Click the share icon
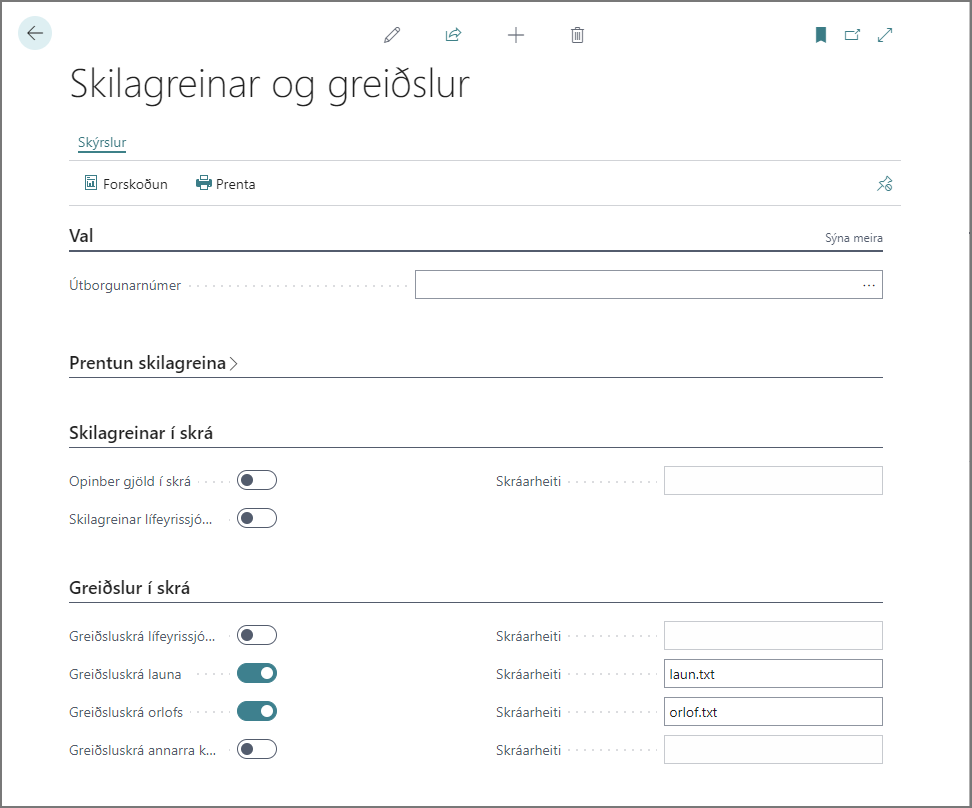The width and height of the screenshot is (972, 808). 453,35
